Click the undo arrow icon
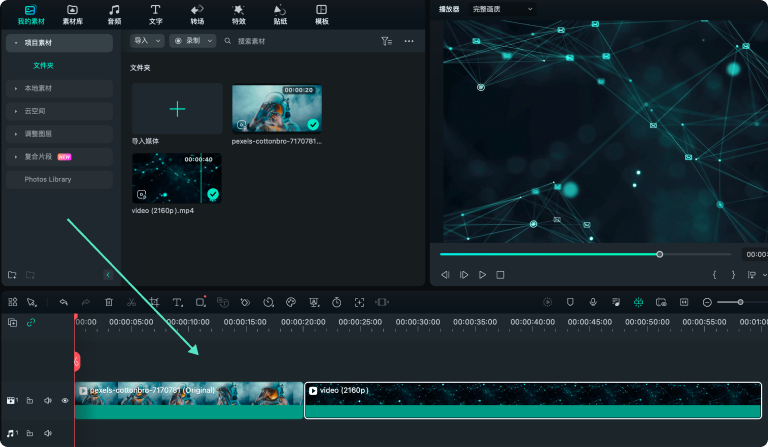768x447 pixels. point(64,302)
